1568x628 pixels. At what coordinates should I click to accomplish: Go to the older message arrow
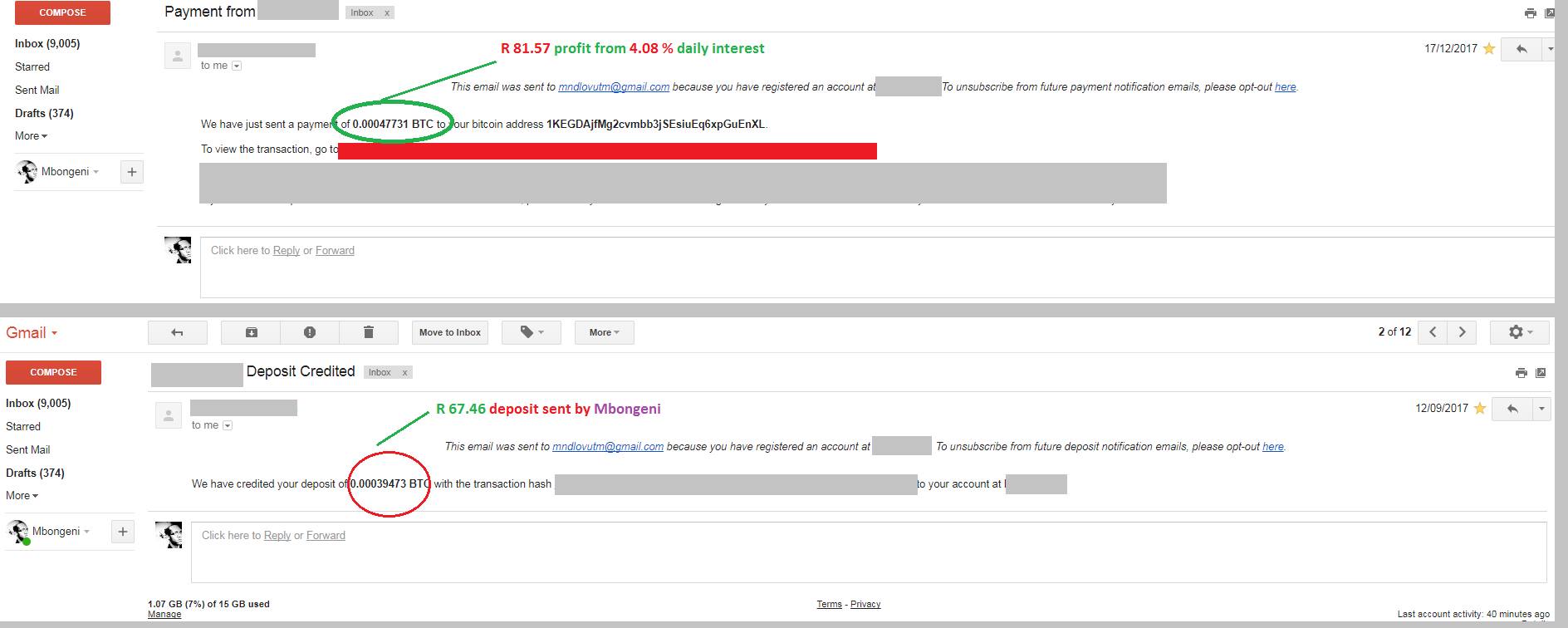[1463, 332]
